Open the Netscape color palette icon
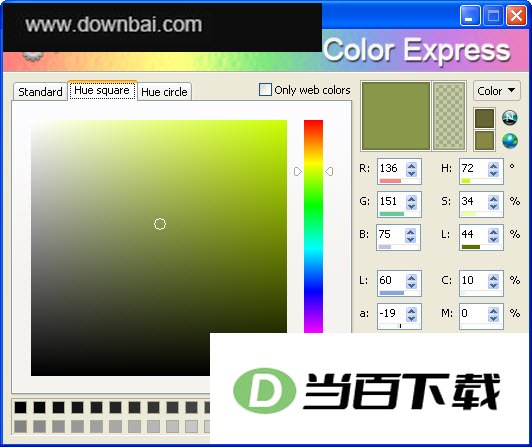This screenshot has height=447, width=532. pyautogui.click(x=509, y=118)
